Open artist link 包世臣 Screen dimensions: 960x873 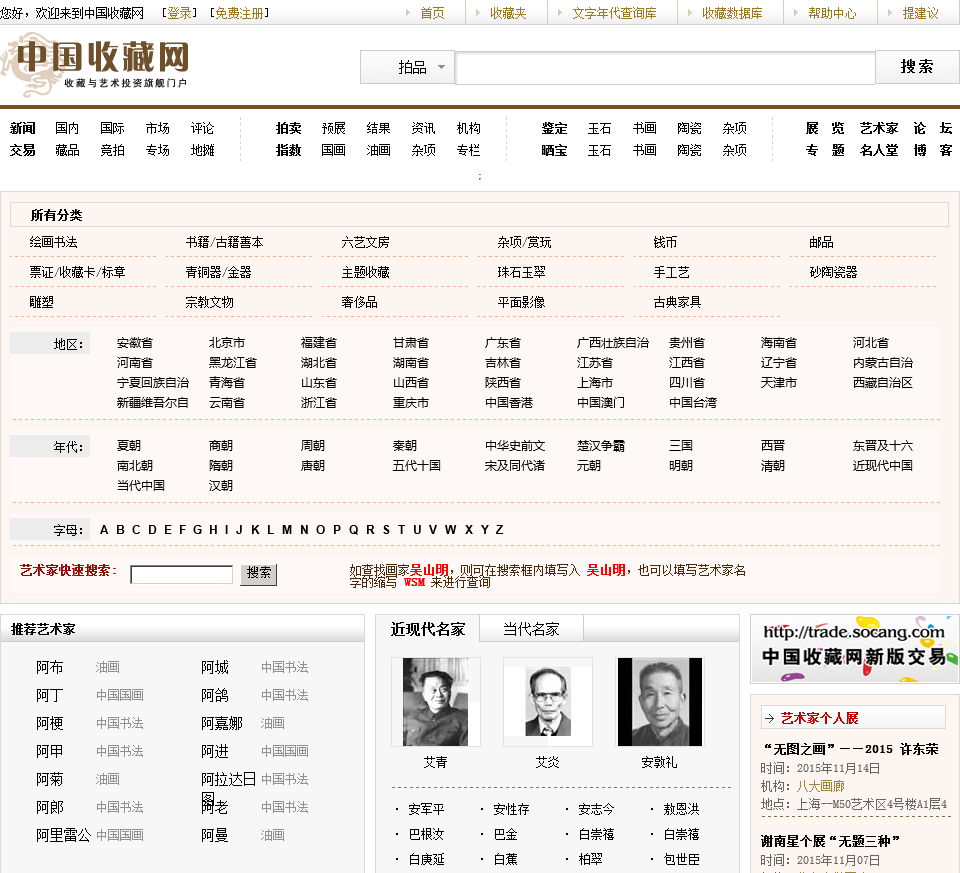[681, 860]
